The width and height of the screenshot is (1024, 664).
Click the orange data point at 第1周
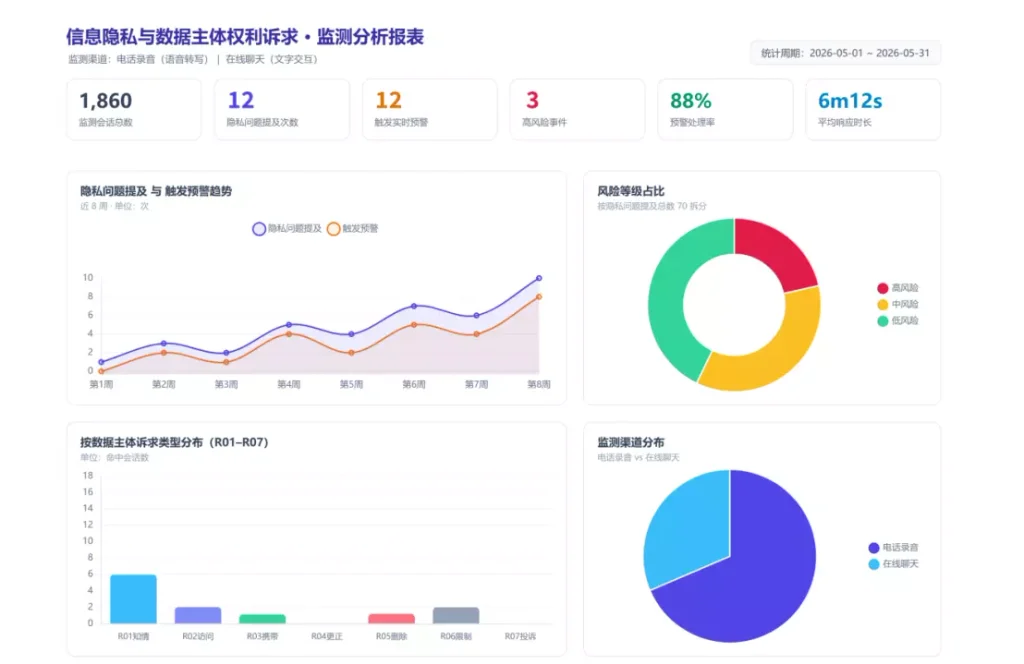[x=101, y=371]
